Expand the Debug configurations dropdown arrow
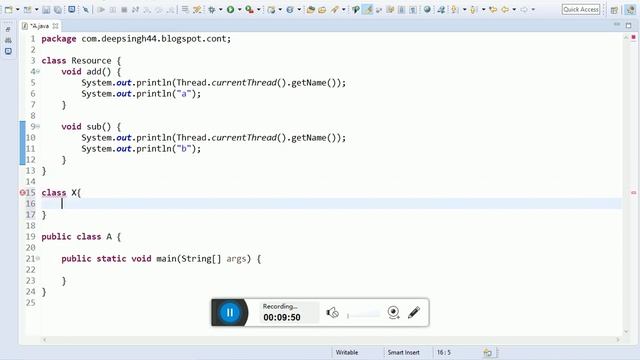This screenshot has width=640, height=360. click(221, 9)
